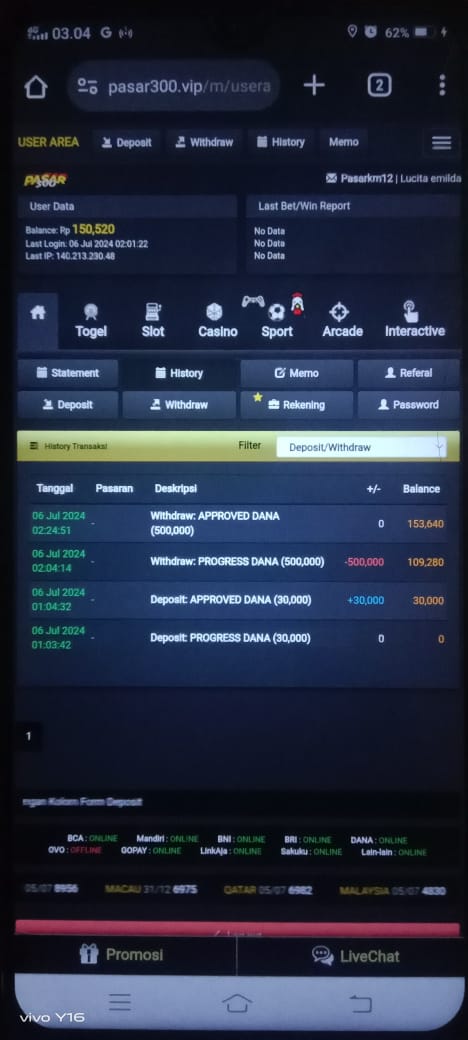The image size is (468, 1040).
Task: Go to page 1 of history
Action: [x=29, y=736]
